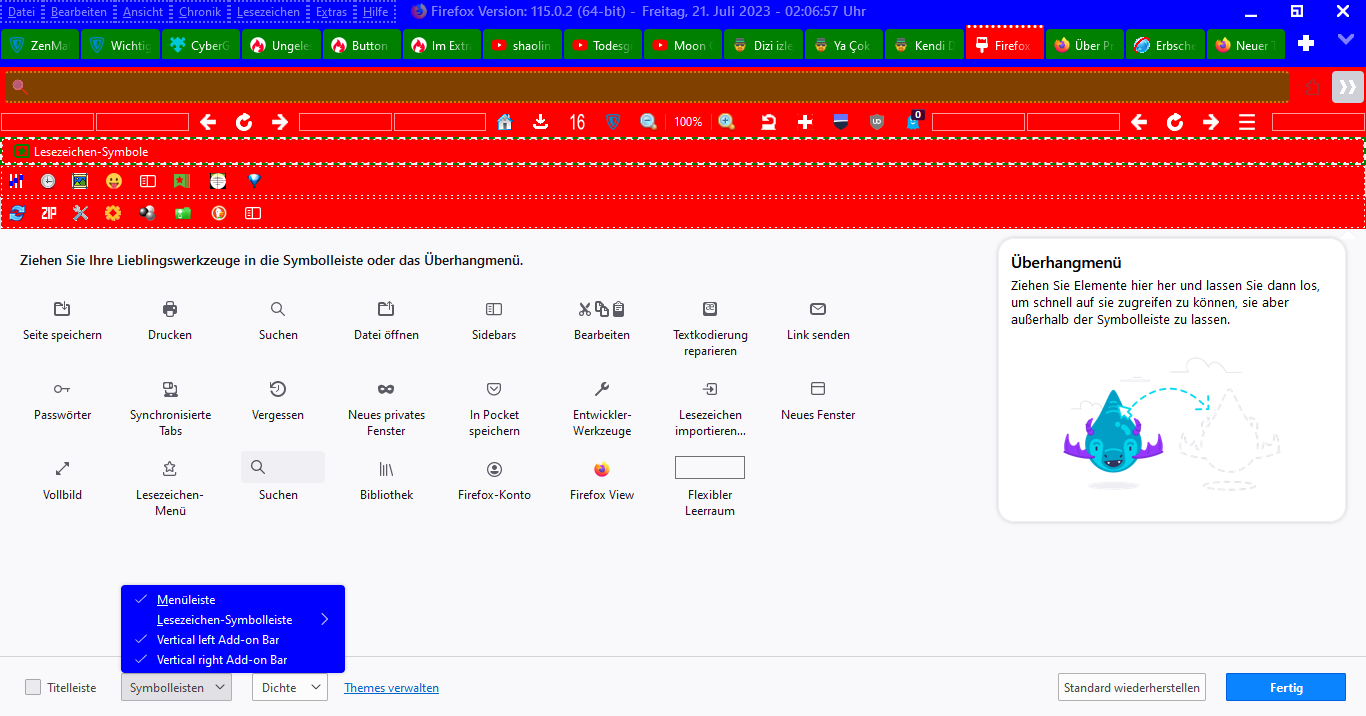The width and height of the screenshot is (1366, 716).
Task: Select the 'Firefox-Konto' account item
Action: pos(494,480)
